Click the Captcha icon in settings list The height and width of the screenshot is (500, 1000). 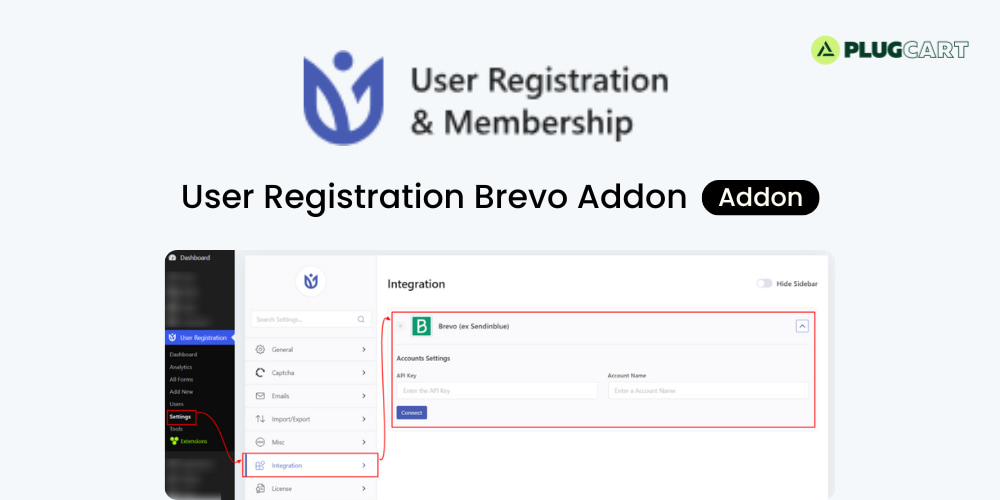[260, 372]
